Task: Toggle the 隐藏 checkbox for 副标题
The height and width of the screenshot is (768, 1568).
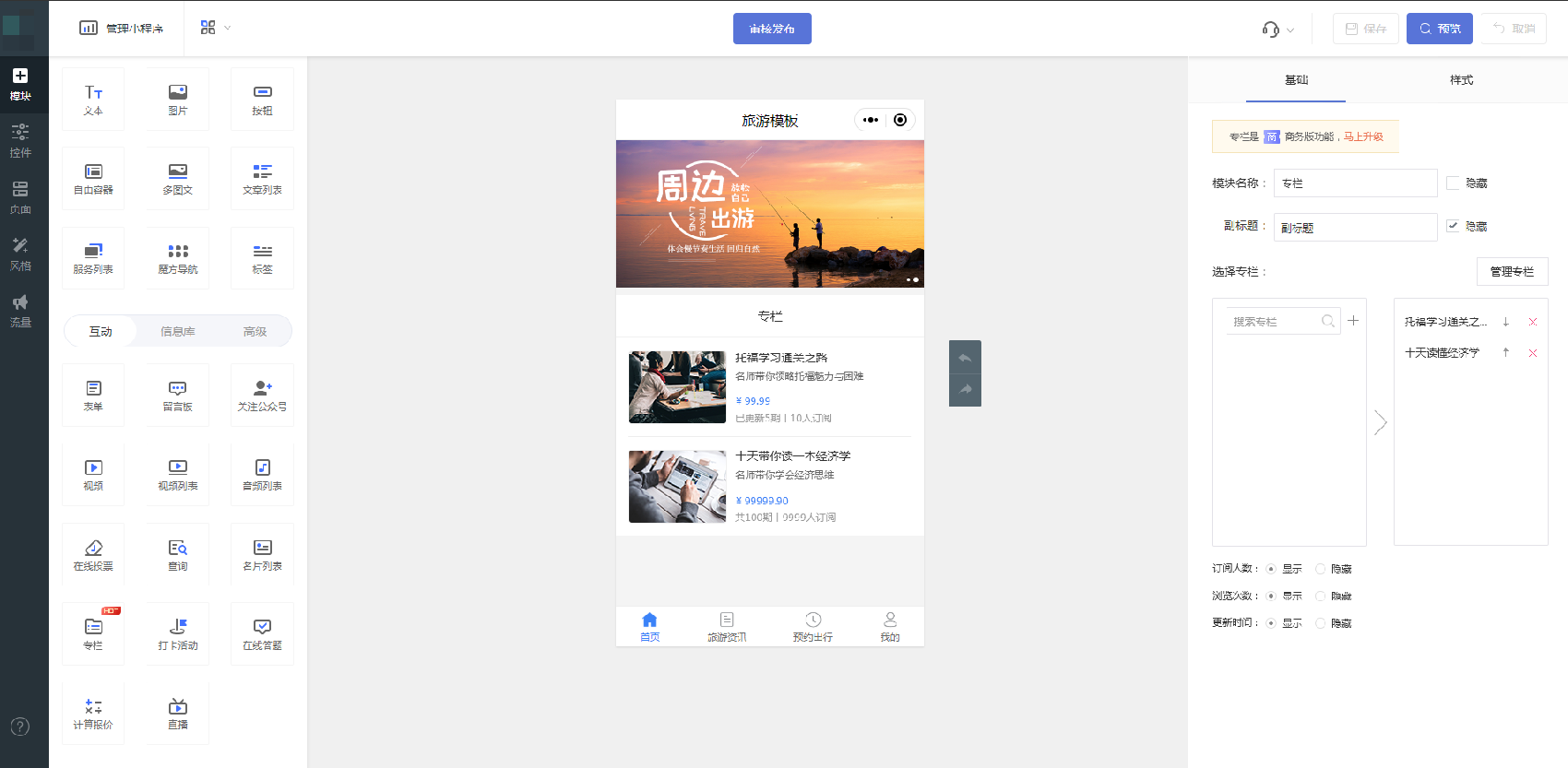Action: pos(1453,226)
